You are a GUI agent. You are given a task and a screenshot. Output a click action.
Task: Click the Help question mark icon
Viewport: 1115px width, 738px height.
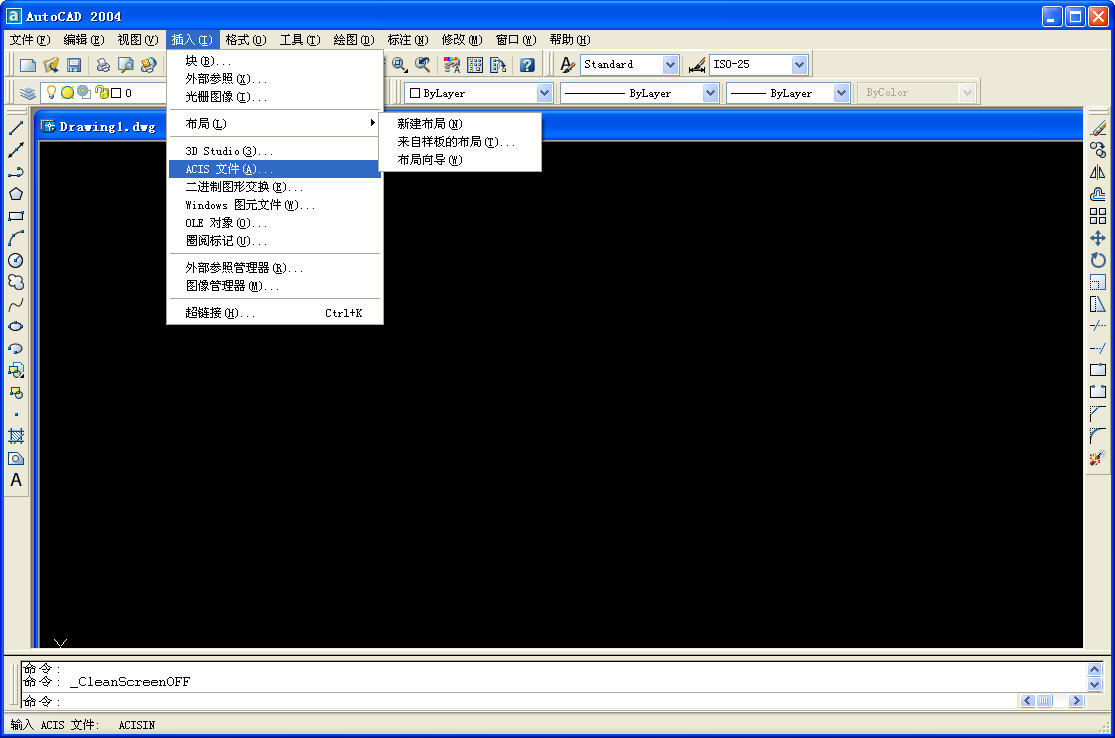[527, 65]
